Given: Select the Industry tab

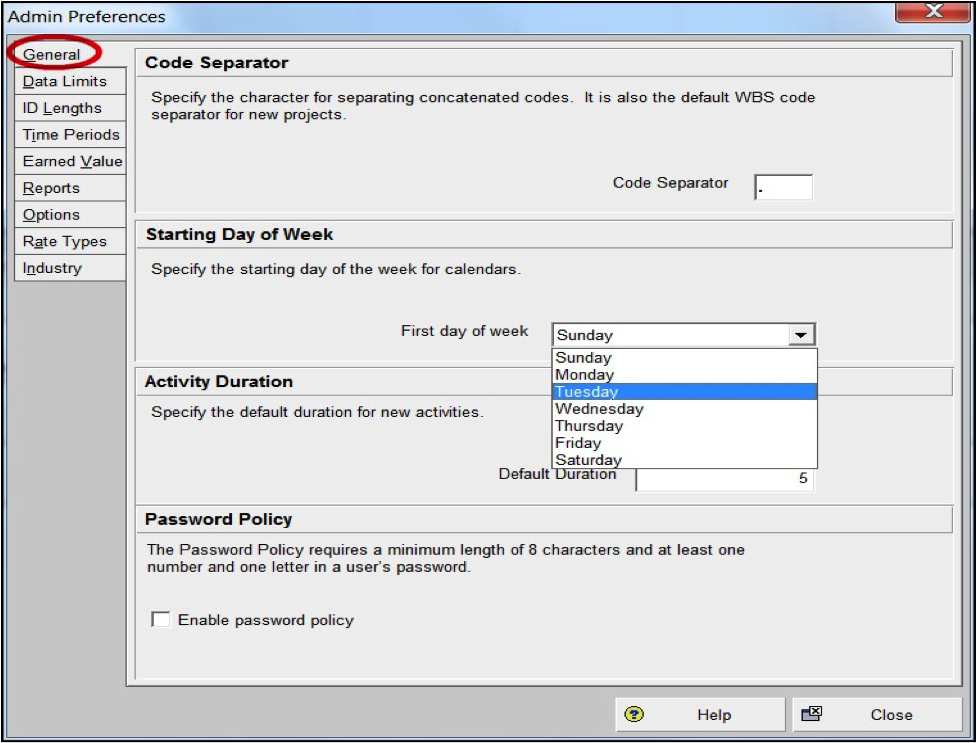Looking at the screenshot, I should tap(70, 268).
